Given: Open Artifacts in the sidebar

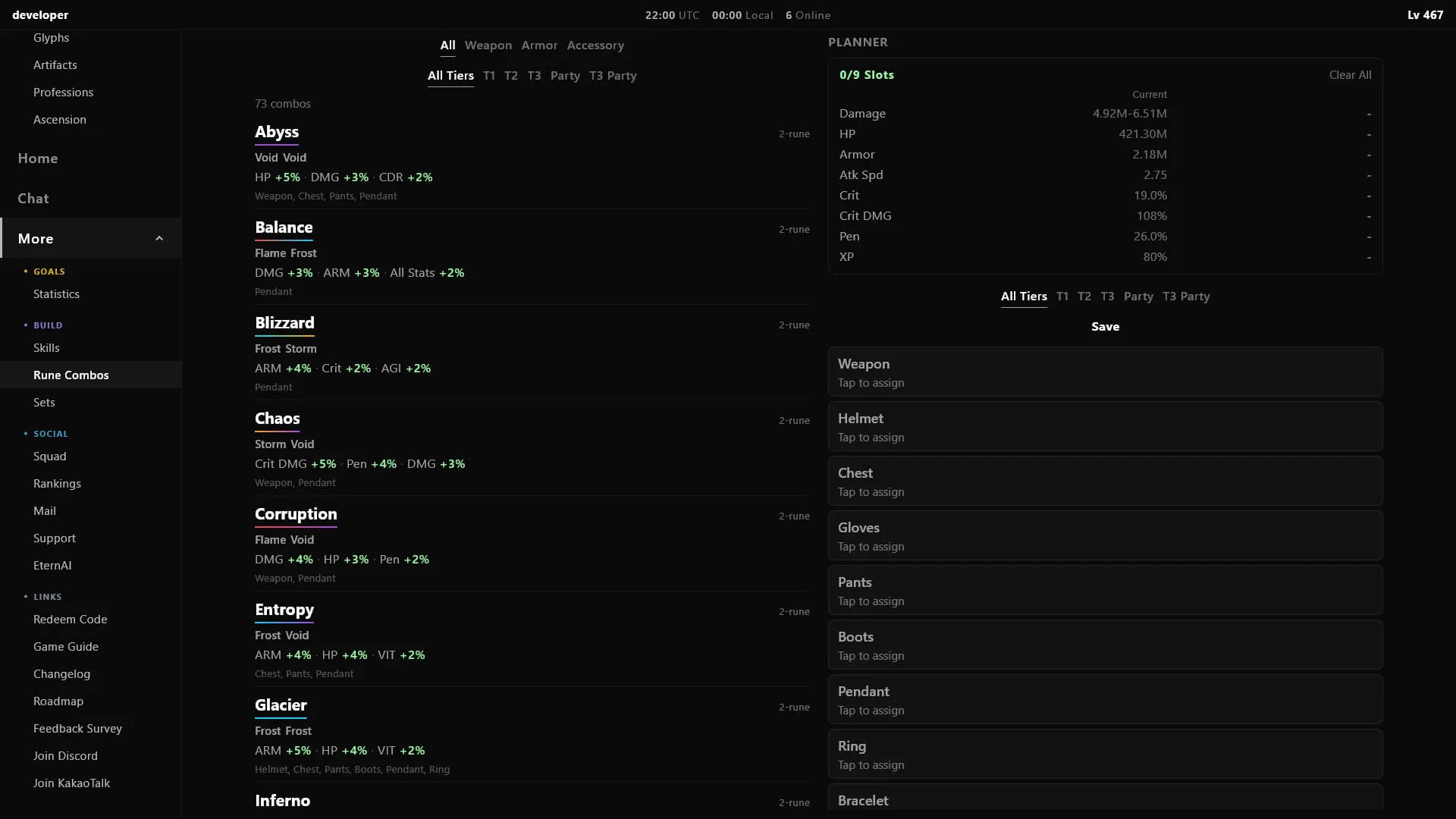Looking at the screenshot, I should coord(55,65).
